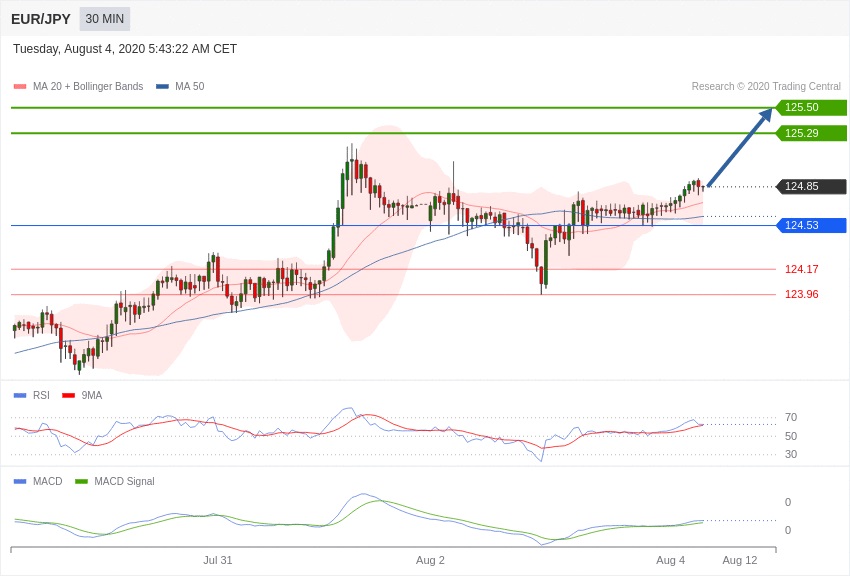Screen dimensions: 850x576
Task: Click the MACD legend label
Action: (x=47, y=481)
